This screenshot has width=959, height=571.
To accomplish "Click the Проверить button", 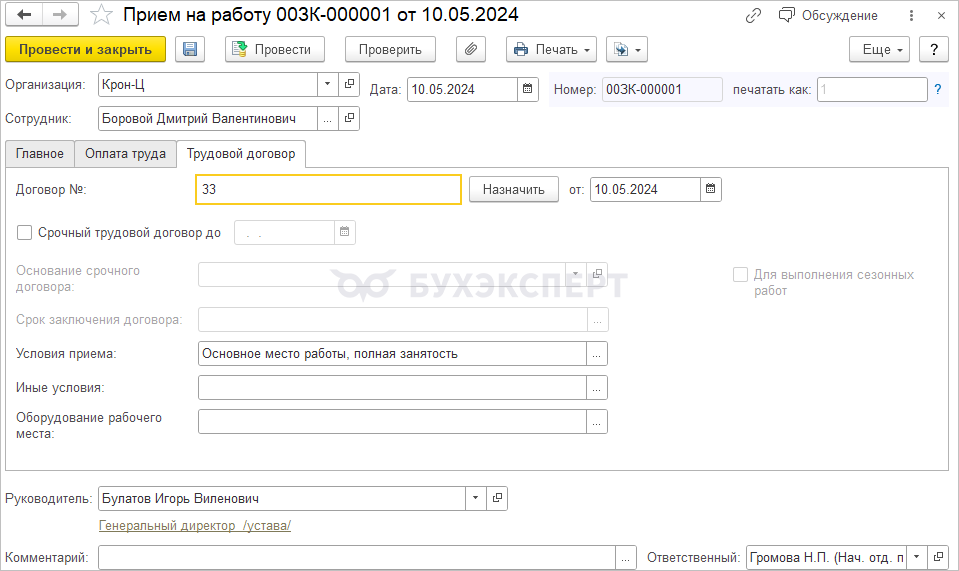I will click(x=390, y=50).
